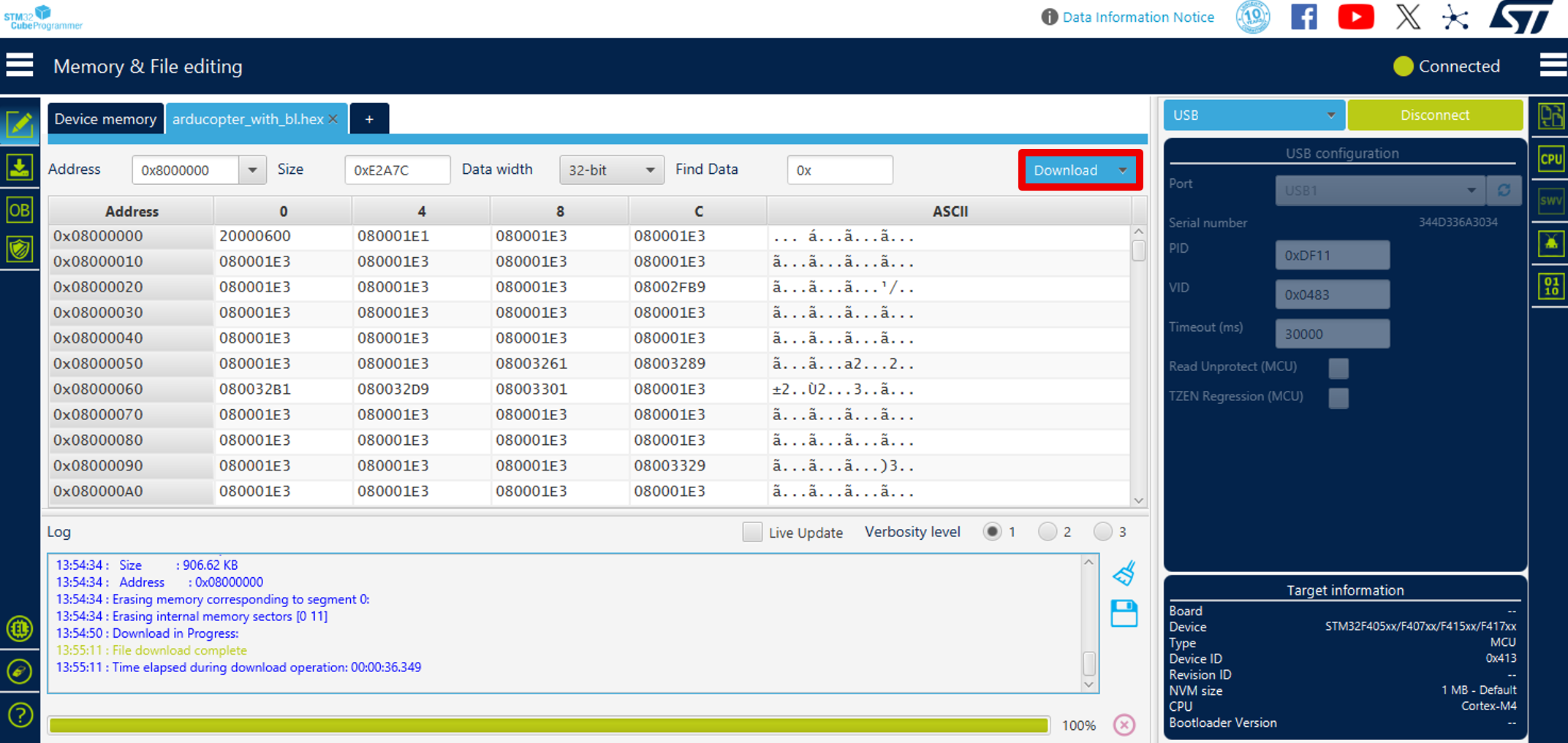Image resolution: width=1568 pixels, height=743 pixels.
Task: Switch to Device memory tab
Action: [105, 118]
